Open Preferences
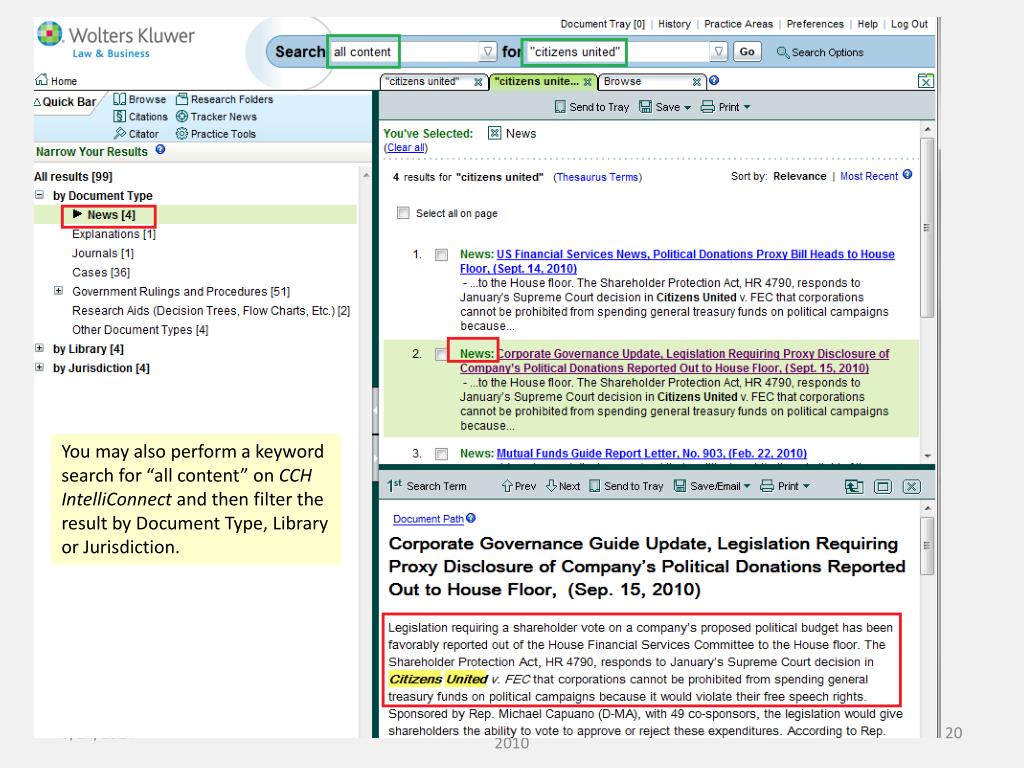Image resolution: width=1024 pixels, height=768 pixels. [815, 24]
